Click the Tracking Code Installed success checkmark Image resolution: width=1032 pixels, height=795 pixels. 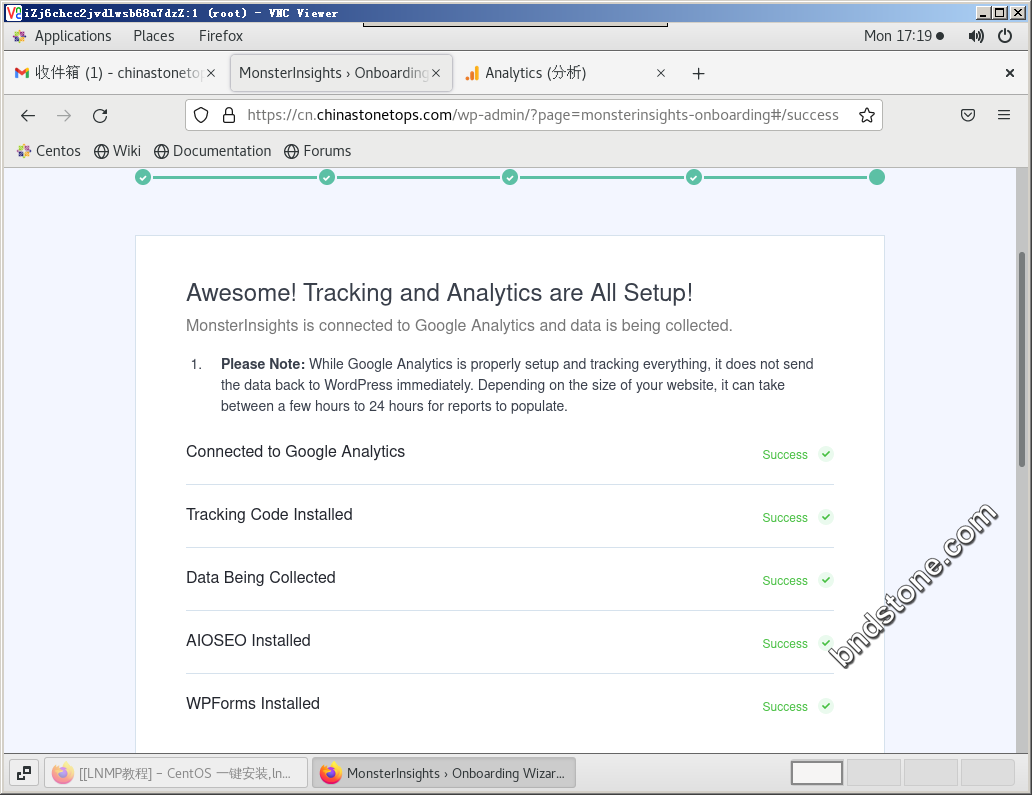826,517
